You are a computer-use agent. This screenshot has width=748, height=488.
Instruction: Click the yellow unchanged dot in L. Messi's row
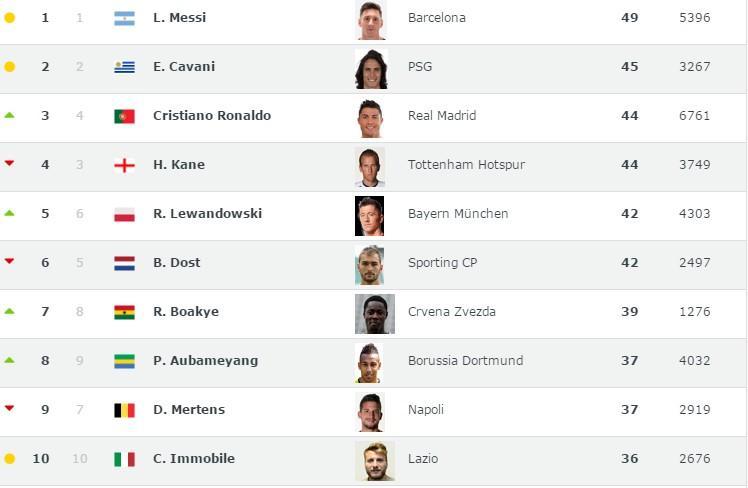(10, 18)
